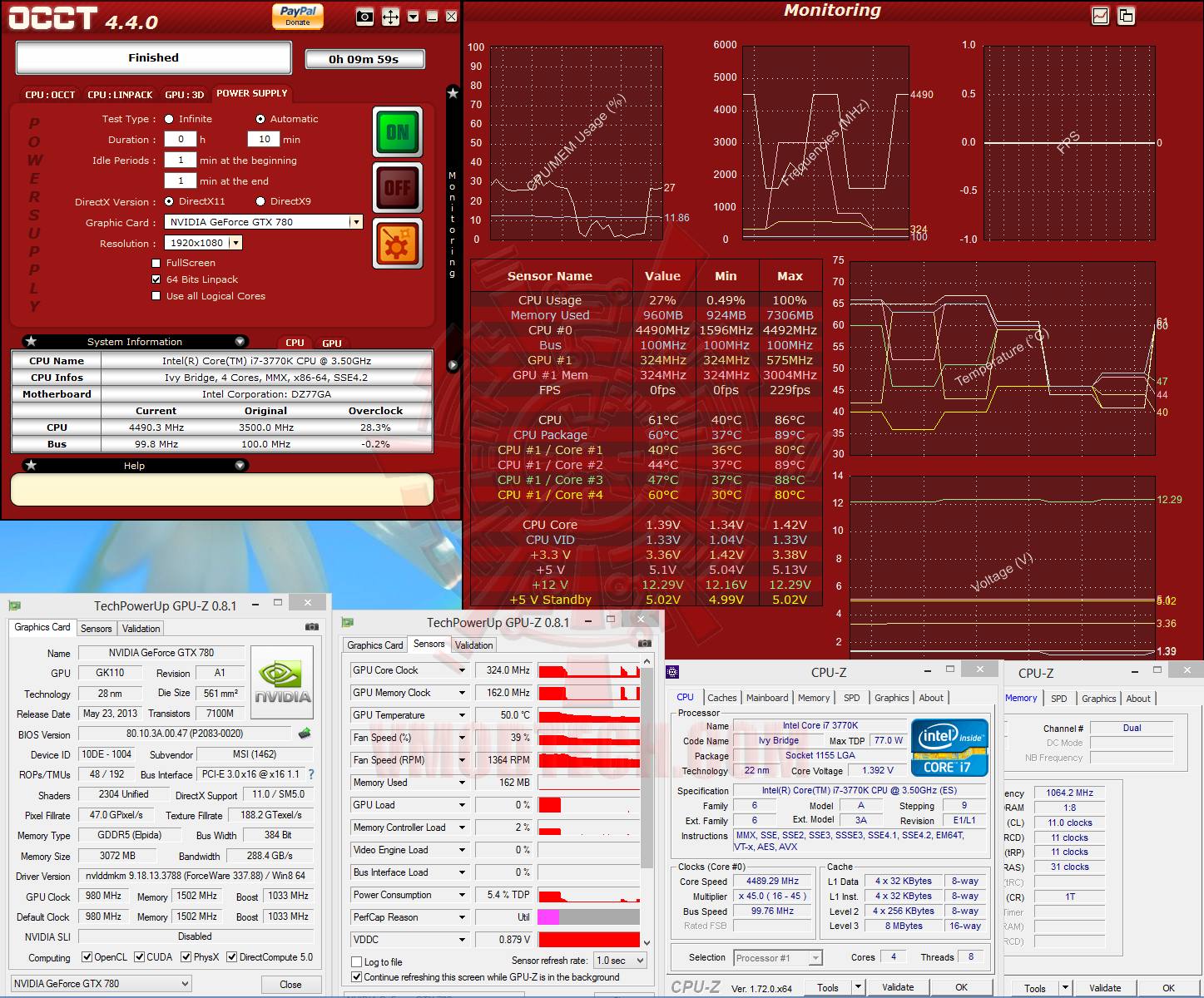Show the GPU system information tab in OCCT
The image size is (1204, 998).
tap(332, 343)
